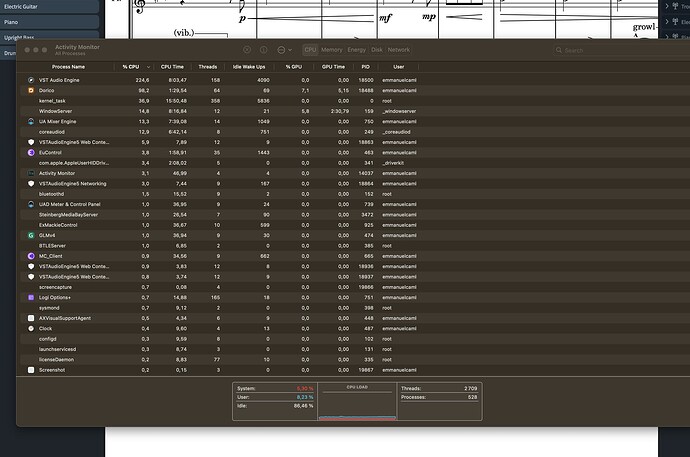Select the WindowServer process row

[x=353, y=111]
